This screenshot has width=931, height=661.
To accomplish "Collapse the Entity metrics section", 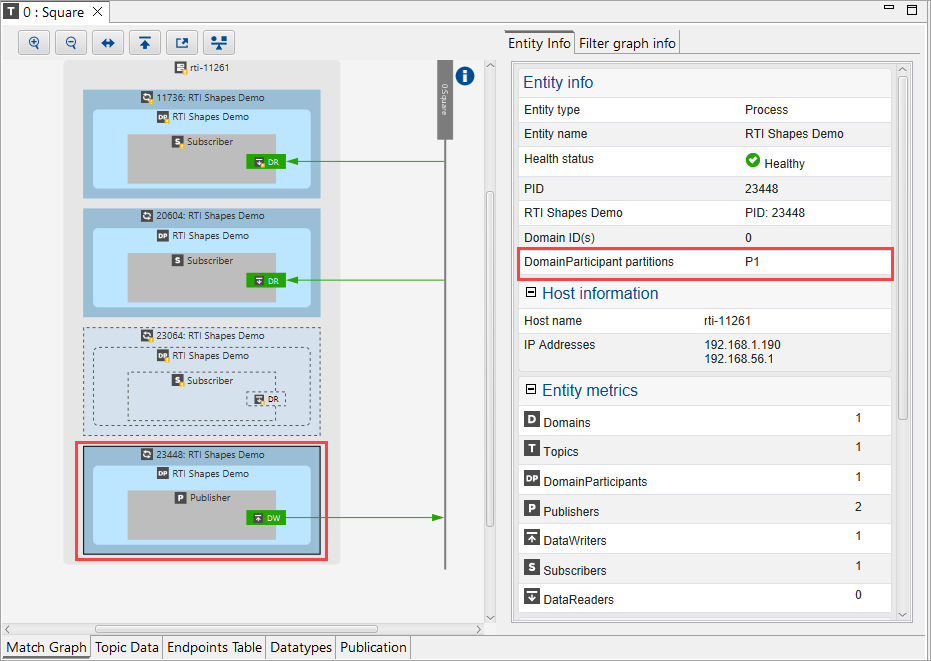I will (x=531, y=390).
